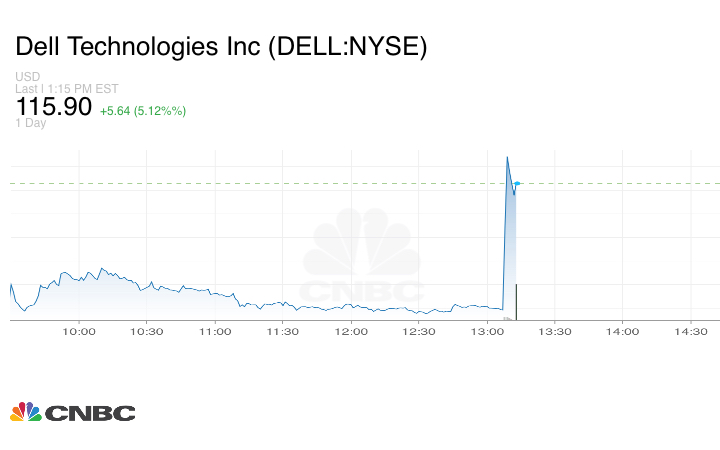Click the 12:30 time axis label
The image size is (720, 450).
(x=419, y=331)
